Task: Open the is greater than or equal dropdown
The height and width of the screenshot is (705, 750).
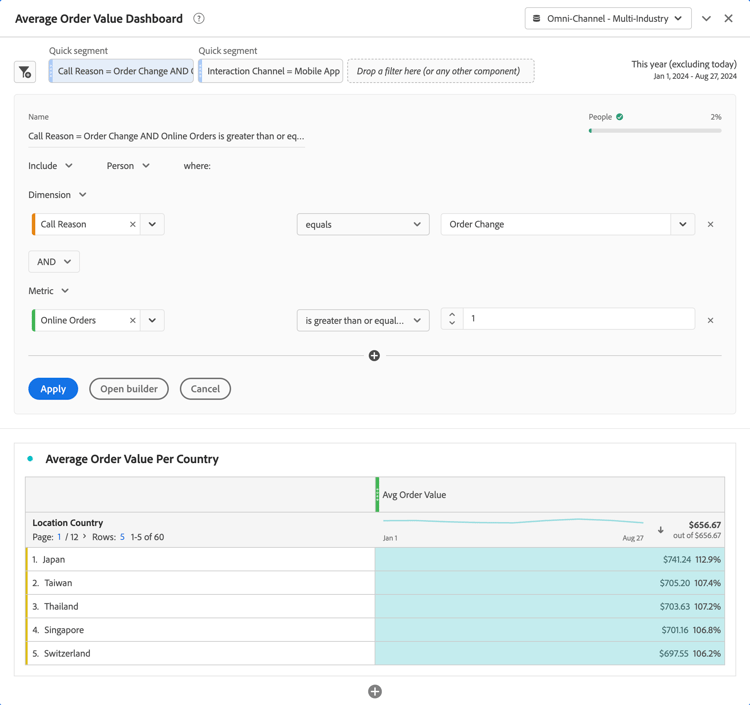Action: pyautogui.click(x=363, y=320)
